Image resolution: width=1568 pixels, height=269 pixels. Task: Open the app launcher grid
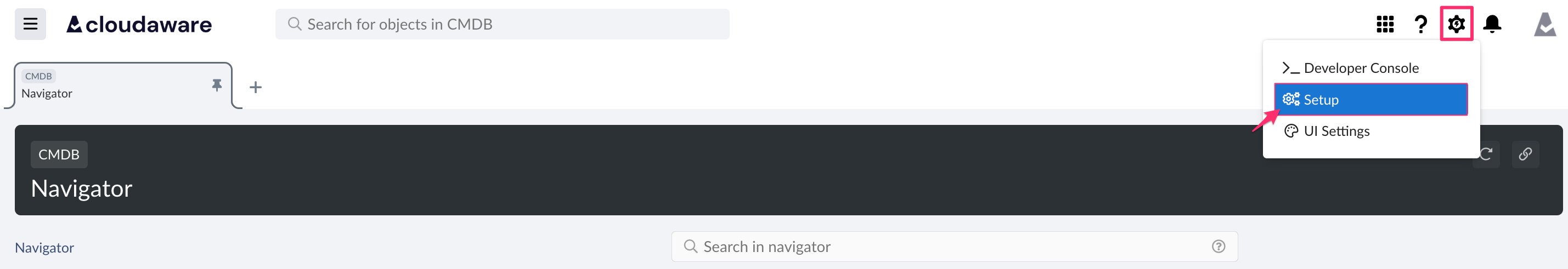coord(1385,24)
